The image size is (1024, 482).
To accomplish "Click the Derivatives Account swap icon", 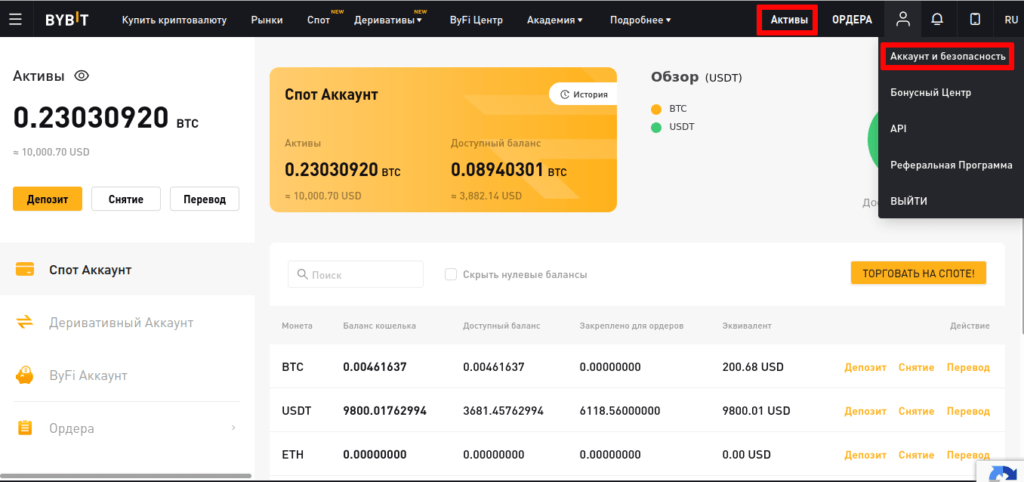I will point(26,322).
